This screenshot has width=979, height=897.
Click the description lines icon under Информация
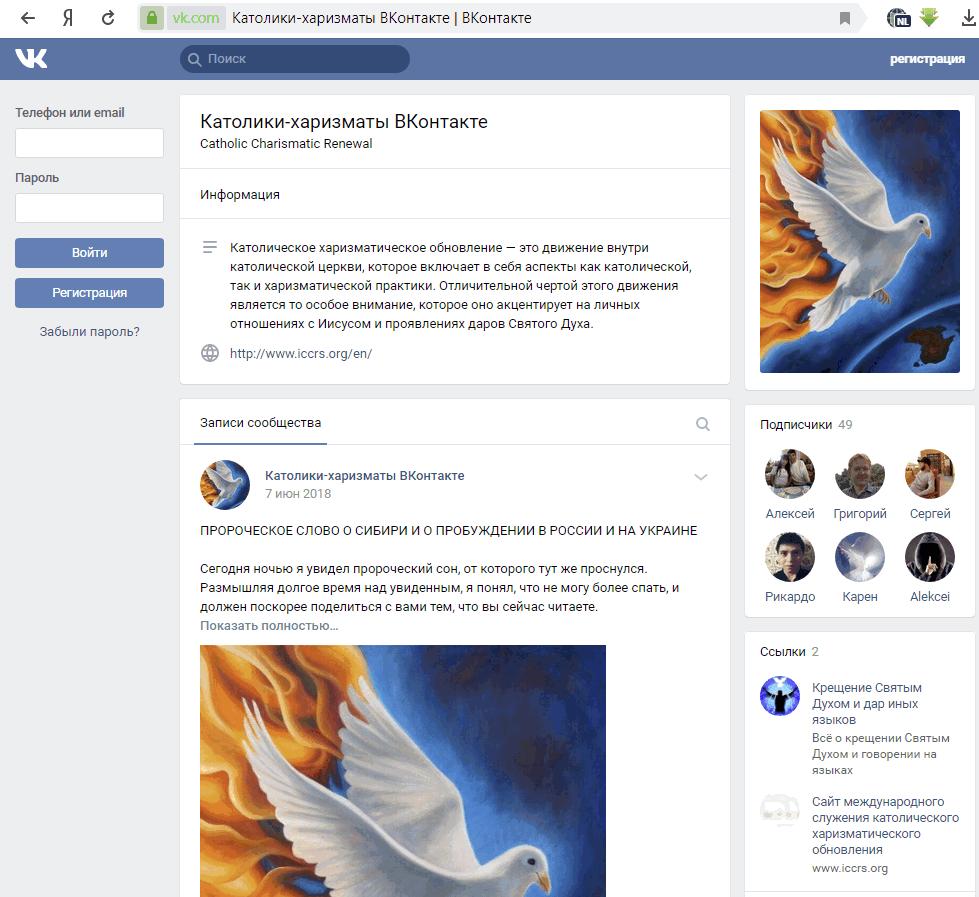(x=210, y=247)
